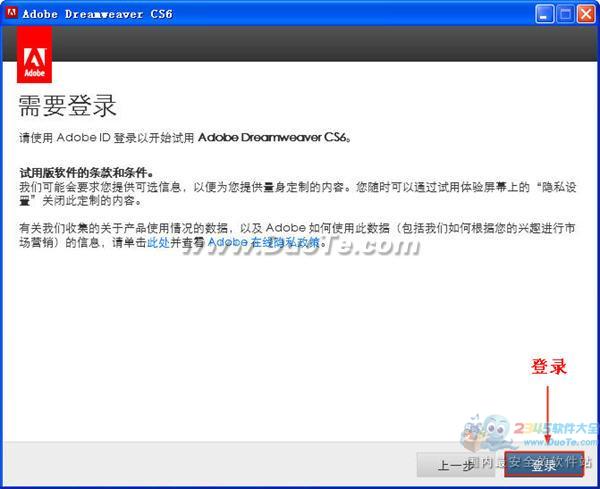Go back with the 上一步 button
Viewport: 600px width, 489px height.
coord(456,465)
